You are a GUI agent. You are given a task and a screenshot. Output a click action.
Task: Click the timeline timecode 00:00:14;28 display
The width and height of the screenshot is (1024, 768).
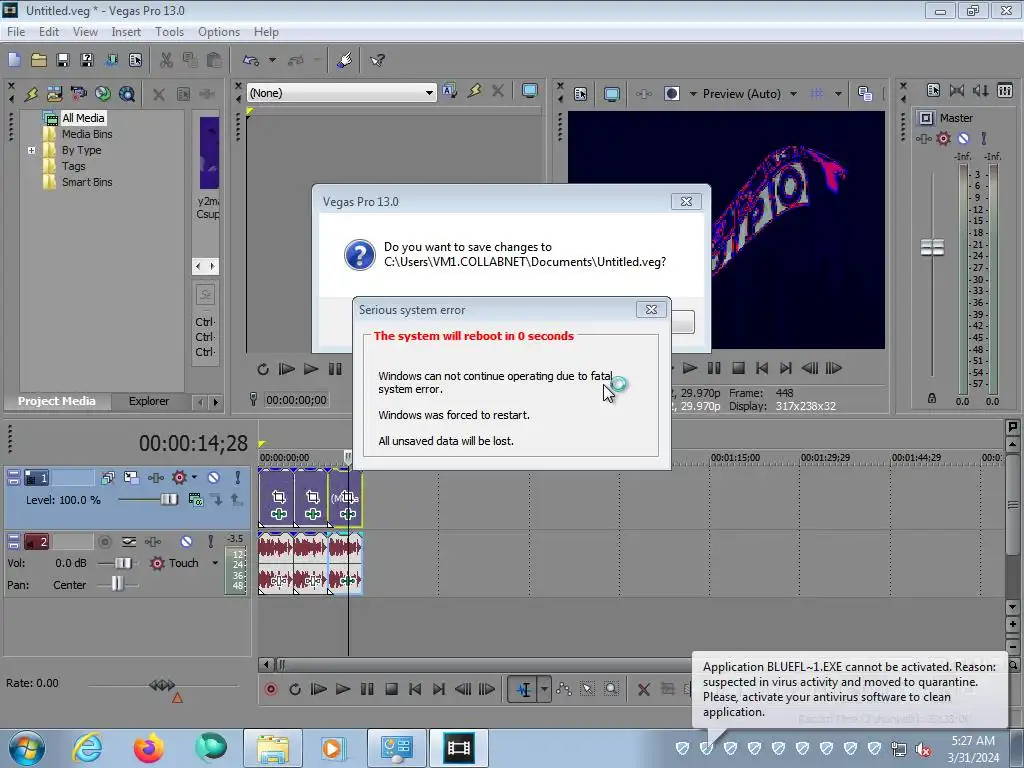pos(193,443)
